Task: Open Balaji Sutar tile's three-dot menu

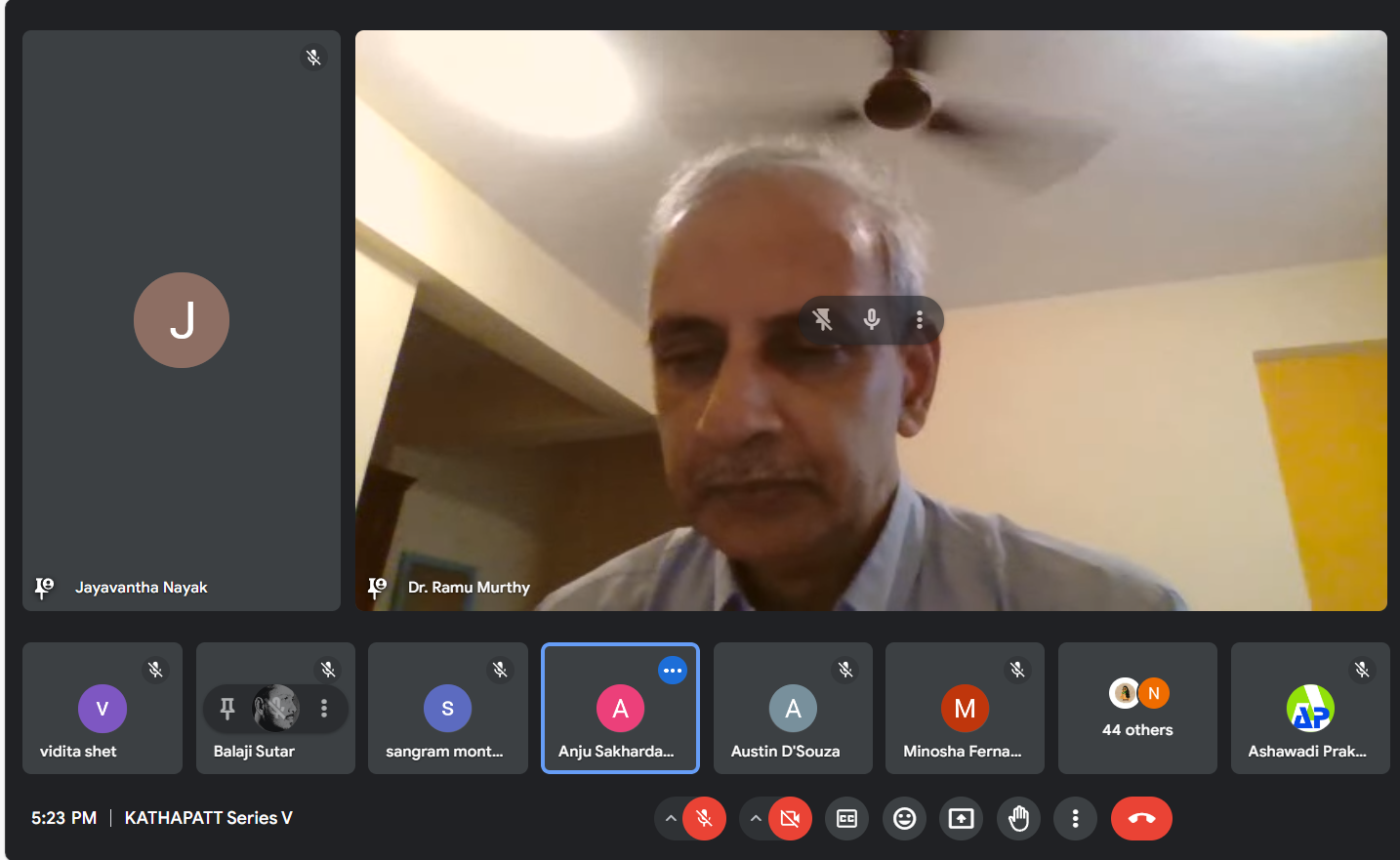Action: click(324, 709)
